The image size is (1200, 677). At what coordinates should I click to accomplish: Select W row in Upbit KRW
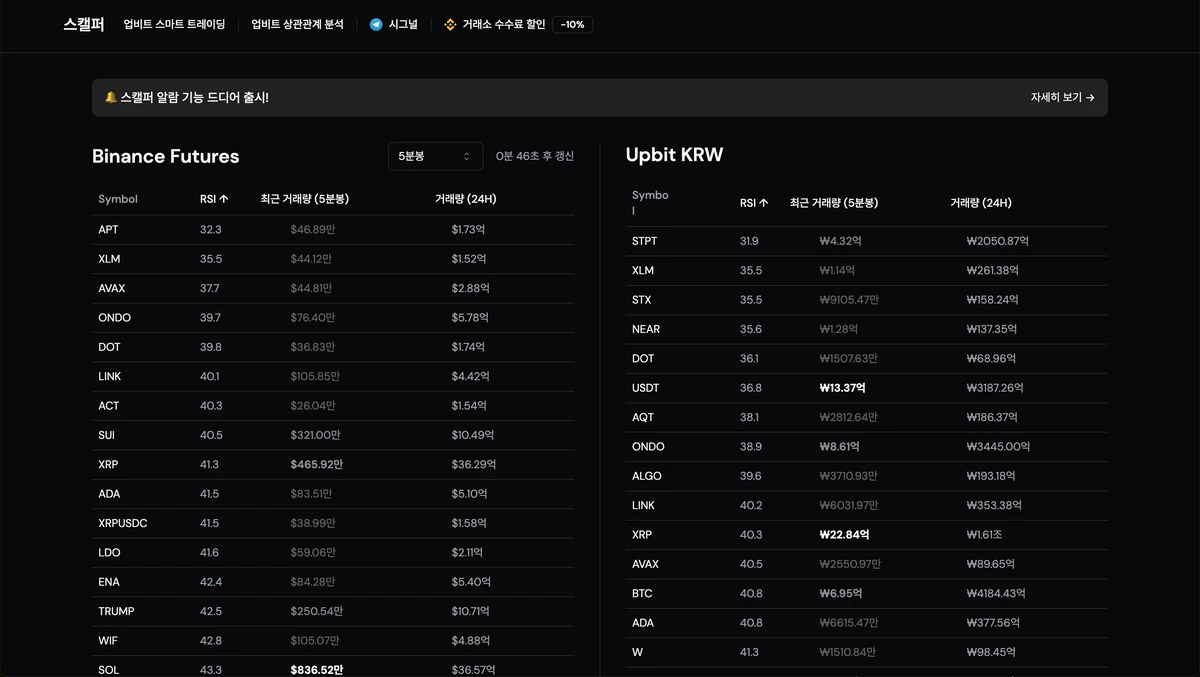pyautogui.click(x=867, y=652)
